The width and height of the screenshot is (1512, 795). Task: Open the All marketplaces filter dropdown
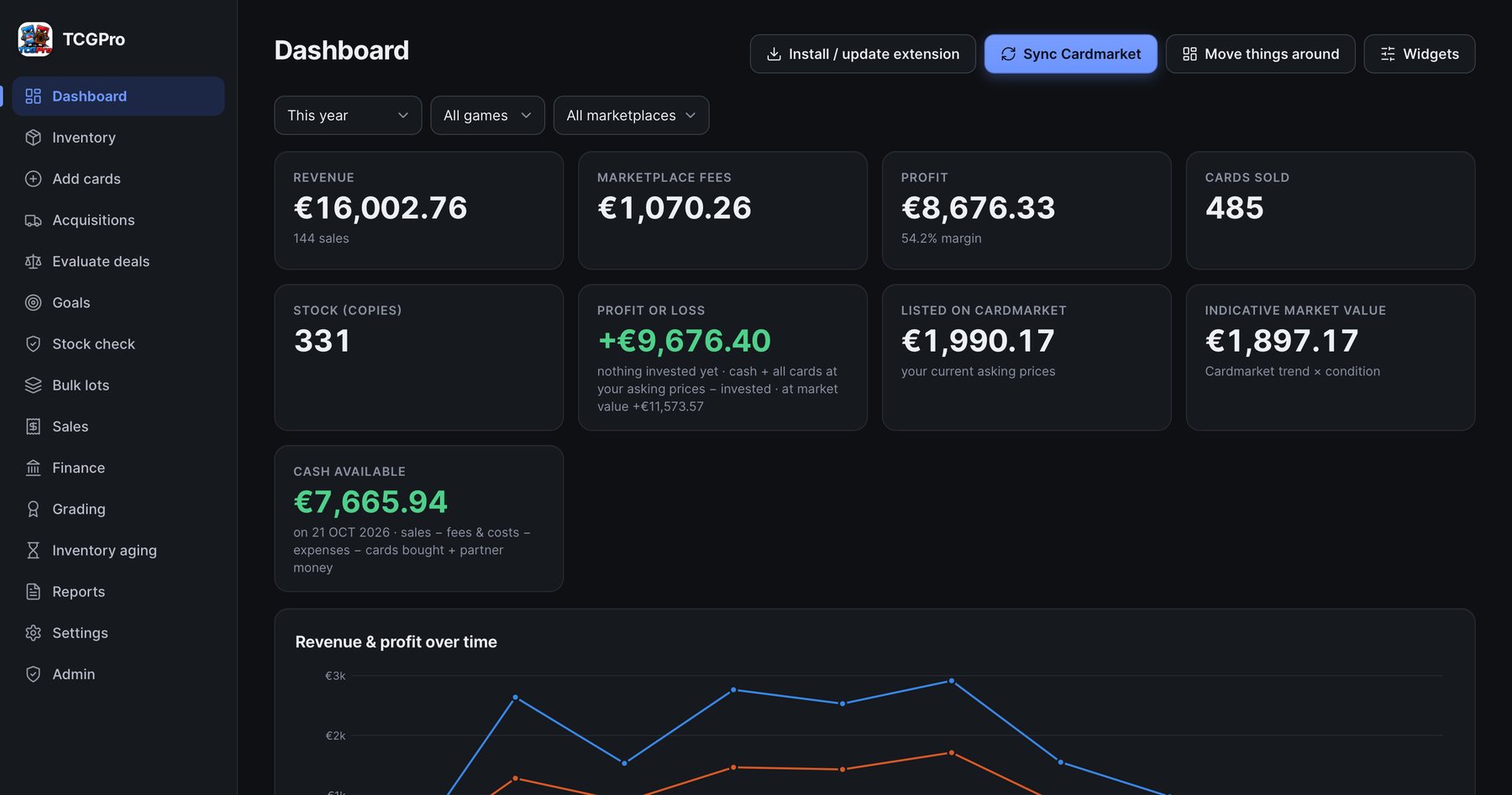[631, 115]
